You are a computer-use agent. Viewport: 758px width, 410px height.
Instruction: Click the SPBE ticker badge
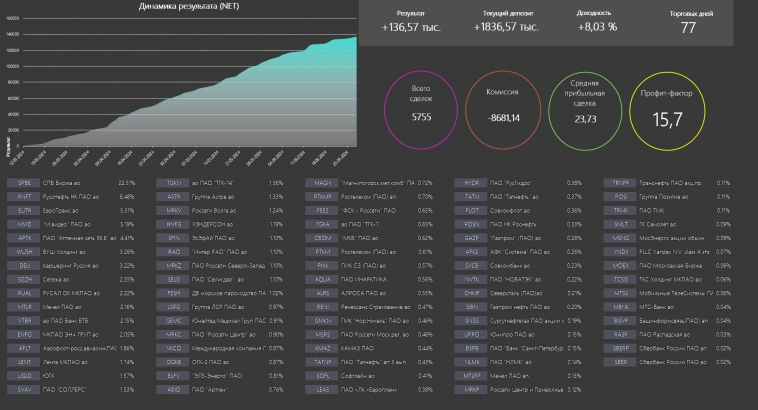(x=22, y=183)
